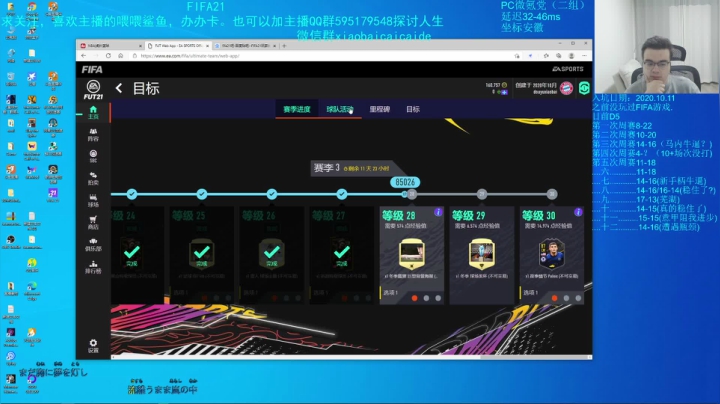This screenshot has width=720, height=404.
Task: Click the info icon on 等级 30 card
Action: [x=578, y=212]
